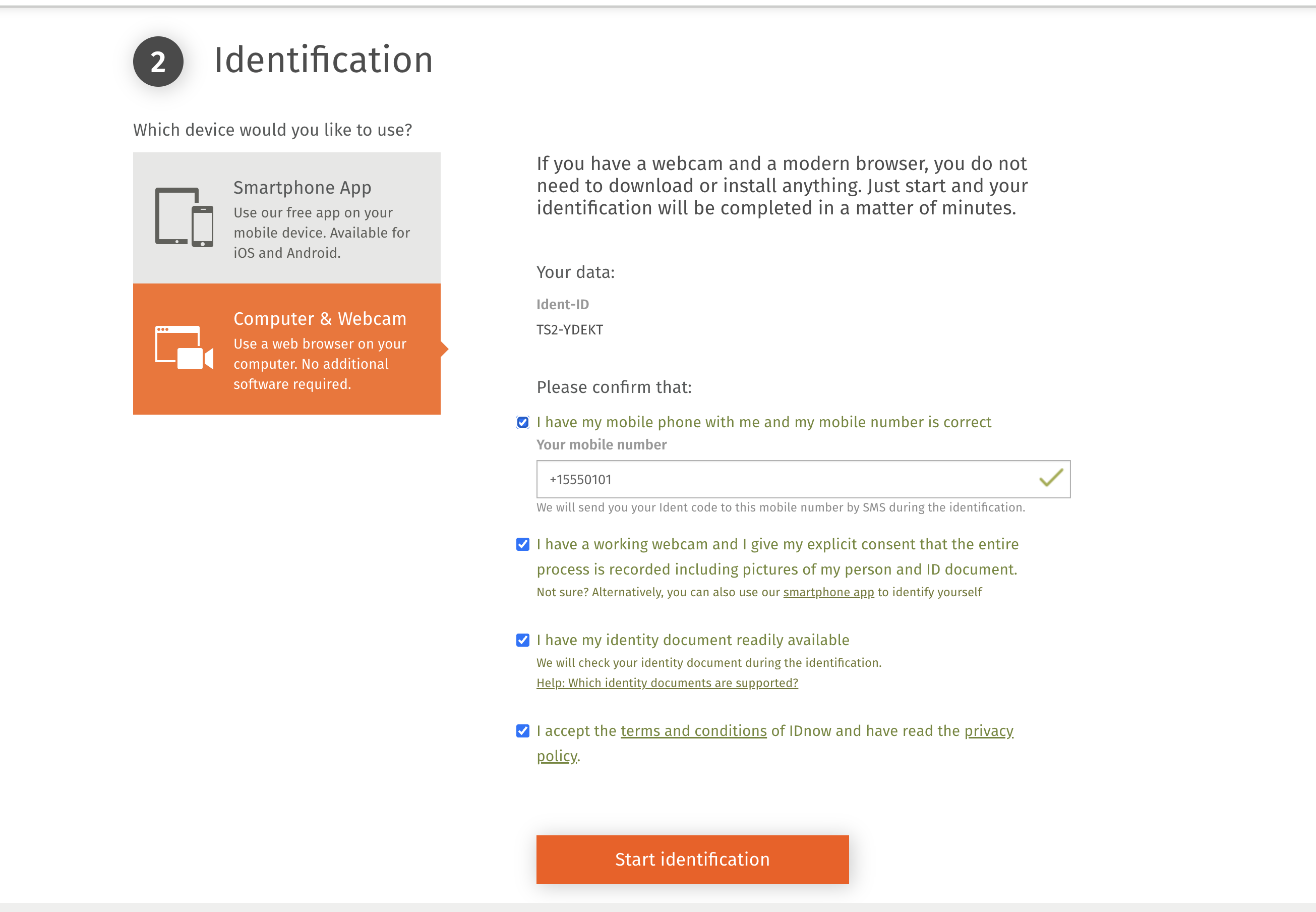Toggle the terms and conditions acceptance checkbox
1316x912 pixels.
523,731
